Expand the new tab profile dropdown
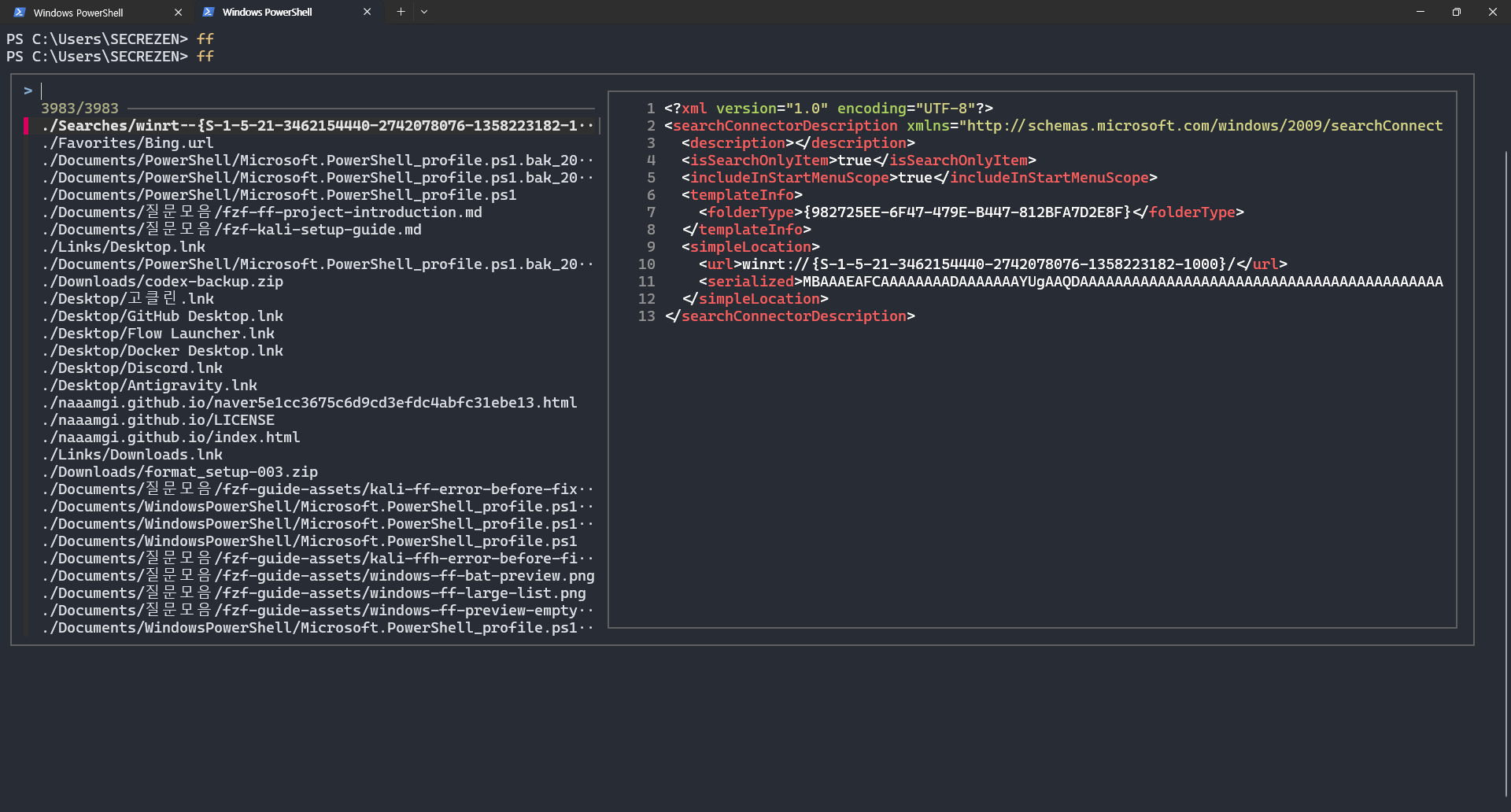 click(424, 12)
